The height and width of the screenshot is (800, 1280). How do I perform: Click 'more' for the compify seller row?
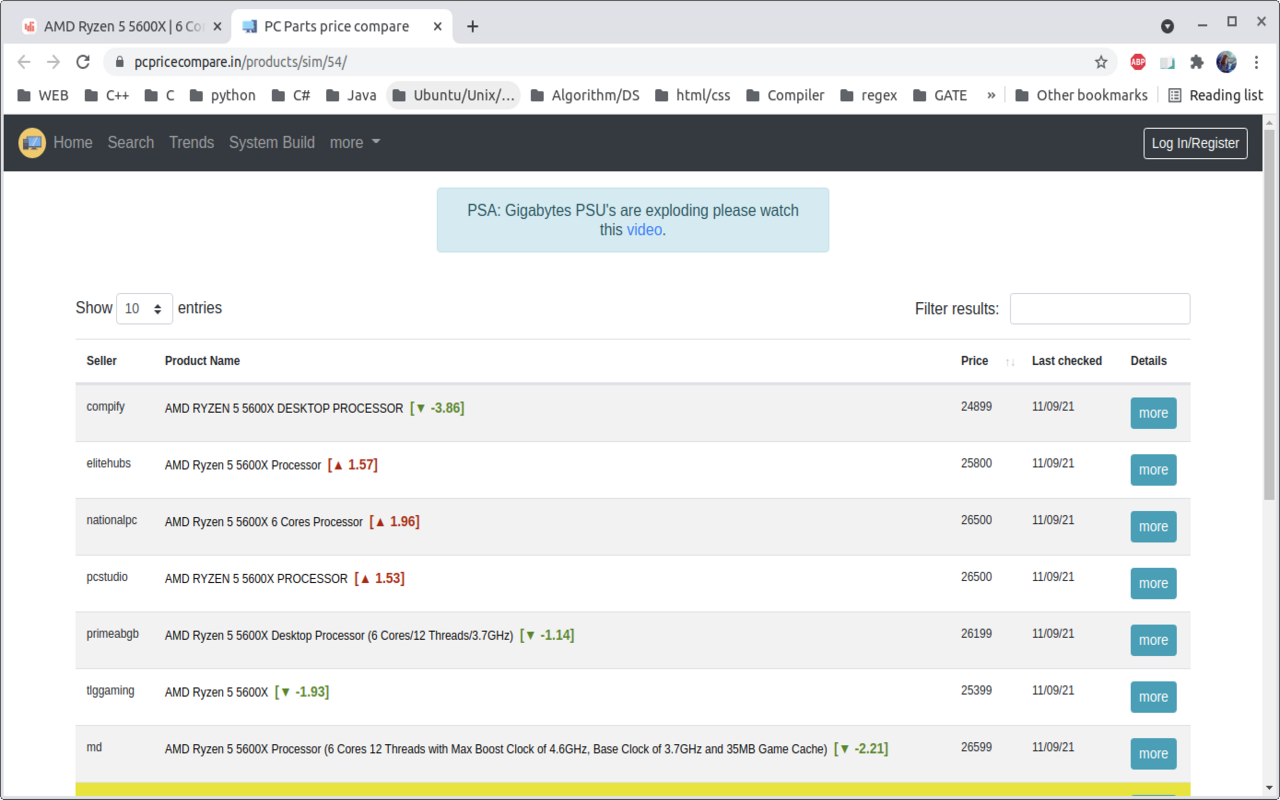point(1153,413)
